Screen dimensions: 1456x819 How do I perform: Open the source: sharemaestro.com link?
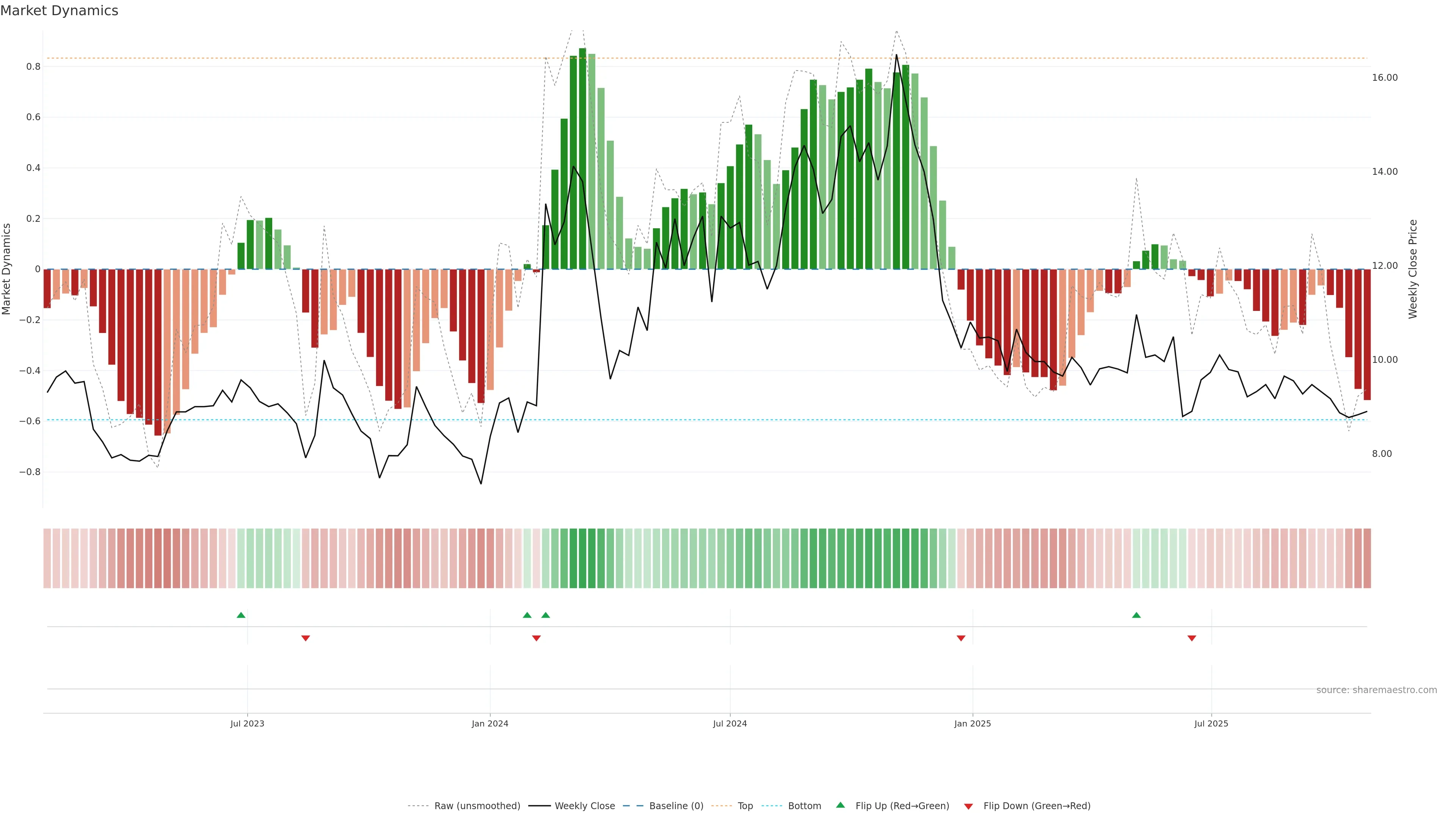pyautogui.click(x=1376, y=690)
